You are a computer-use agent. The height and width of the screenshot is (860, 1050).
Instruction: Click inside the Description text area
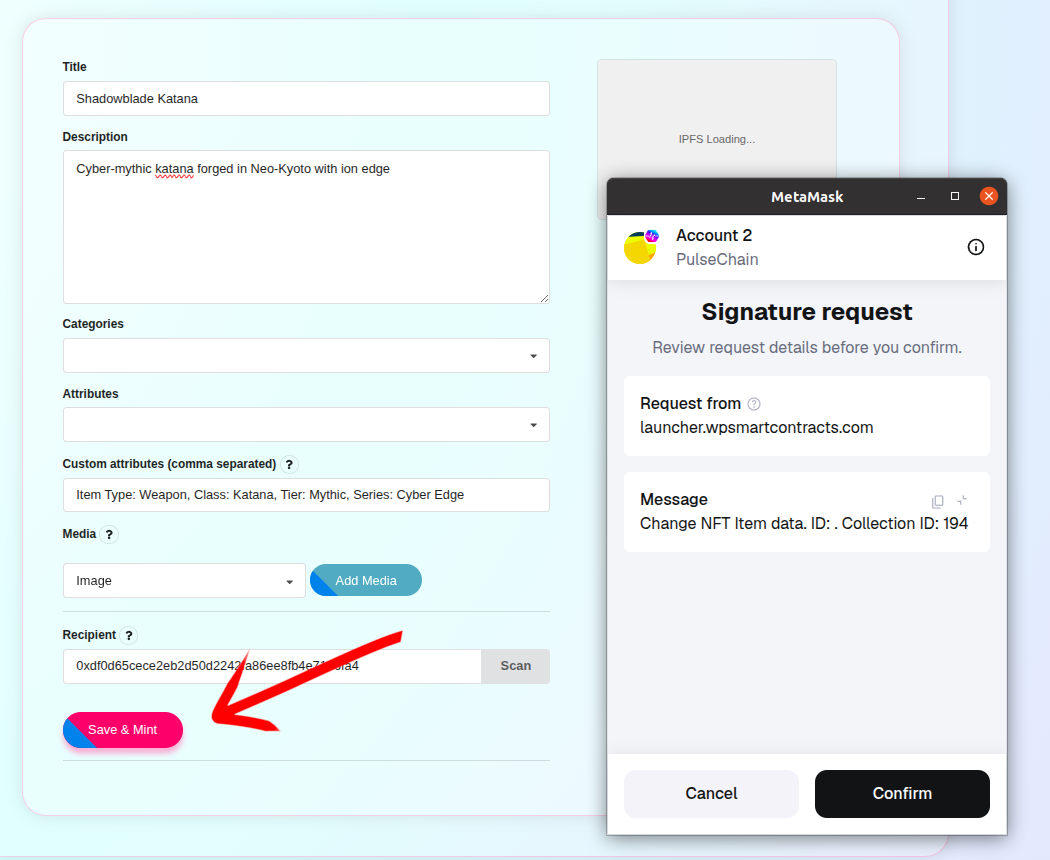(306, 226)
